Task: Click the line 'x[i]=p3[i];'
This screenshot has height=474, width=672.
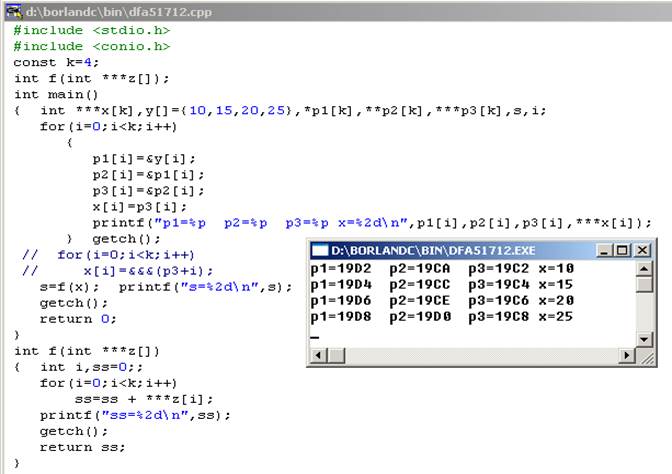Action: [140, 207]
